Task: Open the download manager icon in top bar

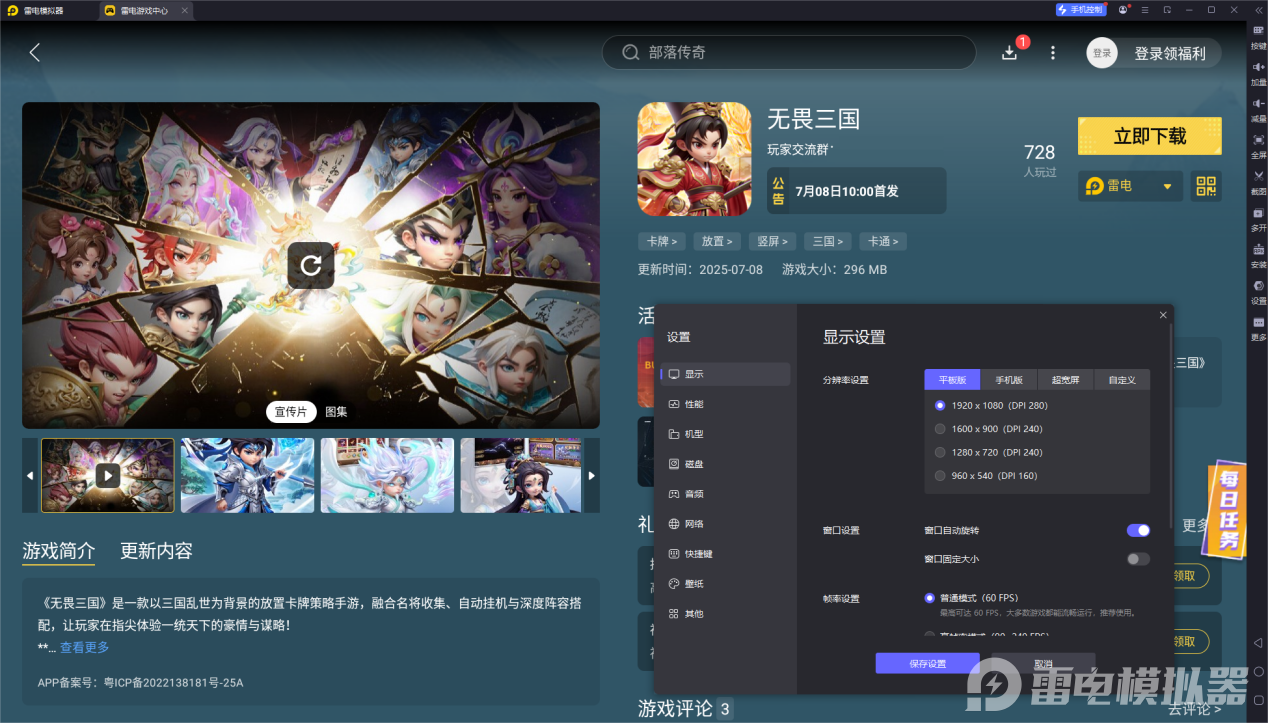Action: click(x=1010, y=51)
